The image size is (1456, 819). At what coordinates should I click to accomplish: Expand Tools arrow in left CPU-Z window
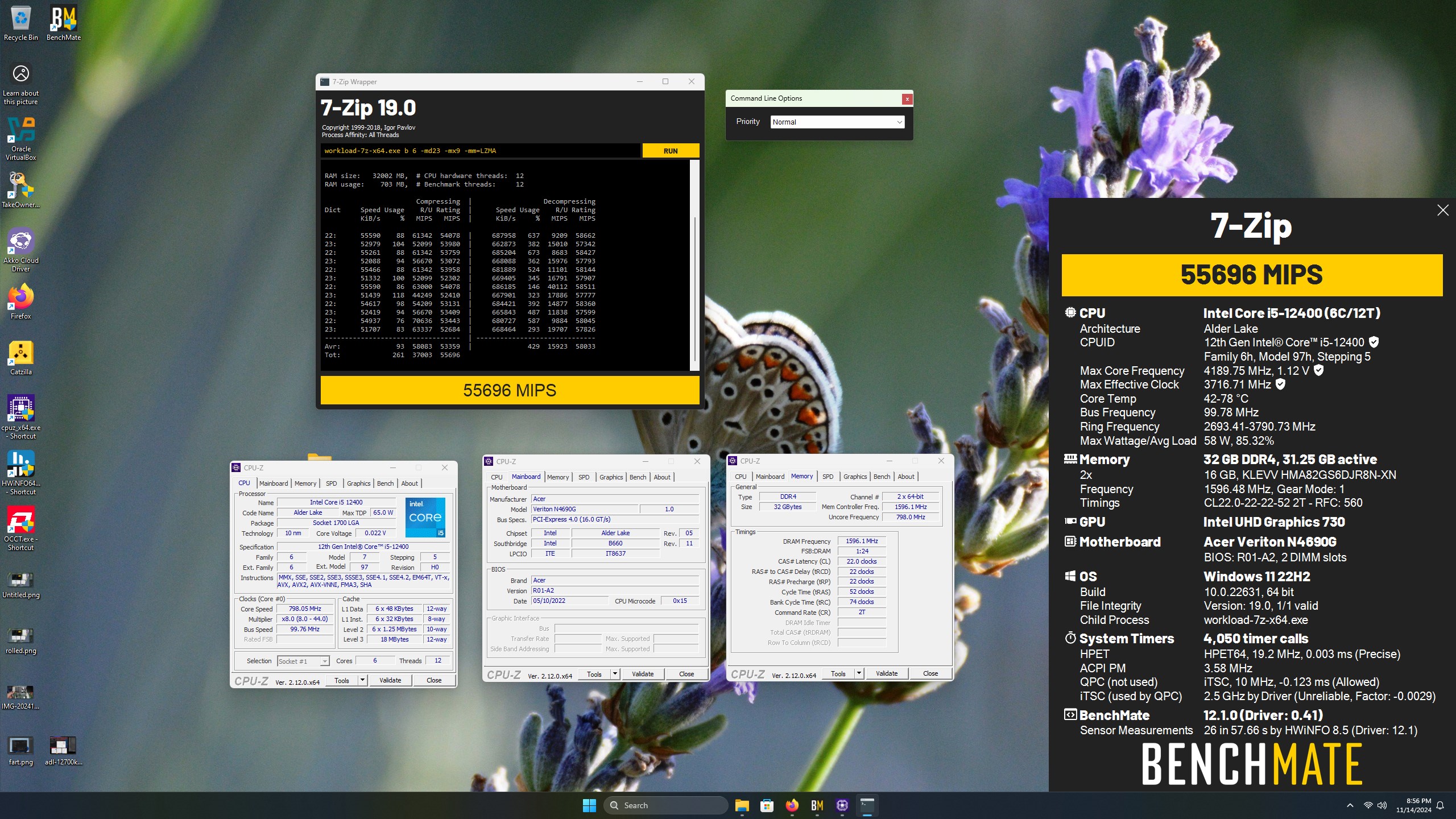coord(362,680)
